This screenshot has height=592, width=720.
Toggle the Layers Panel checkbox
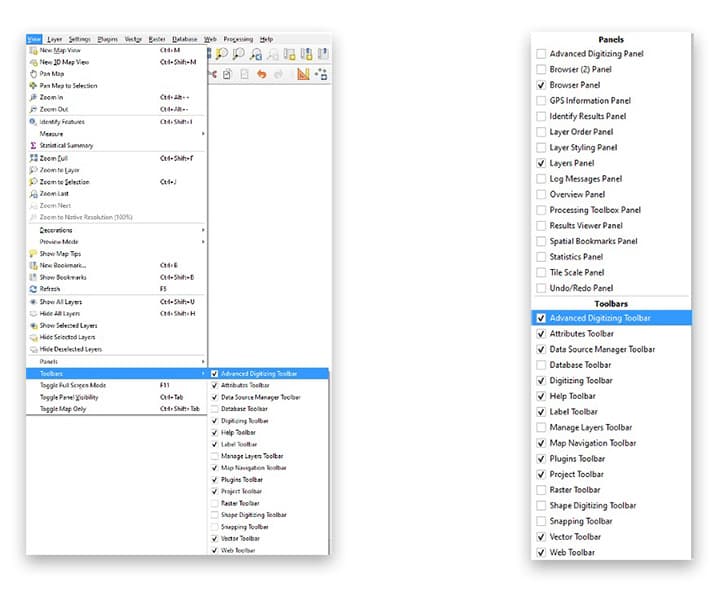tap(541, 163)
